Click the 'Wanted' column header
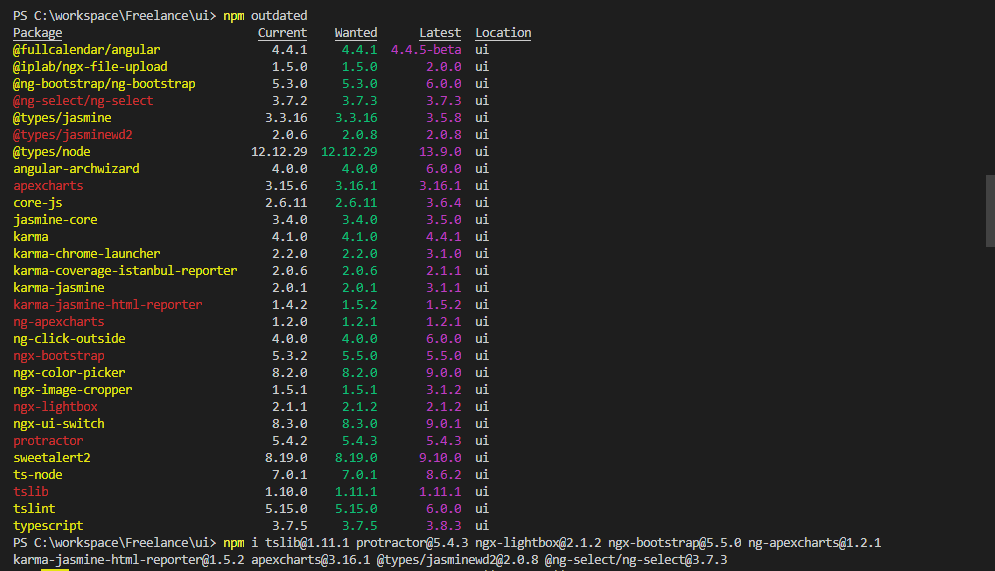 pyautogui.click(x=356, y=33)
